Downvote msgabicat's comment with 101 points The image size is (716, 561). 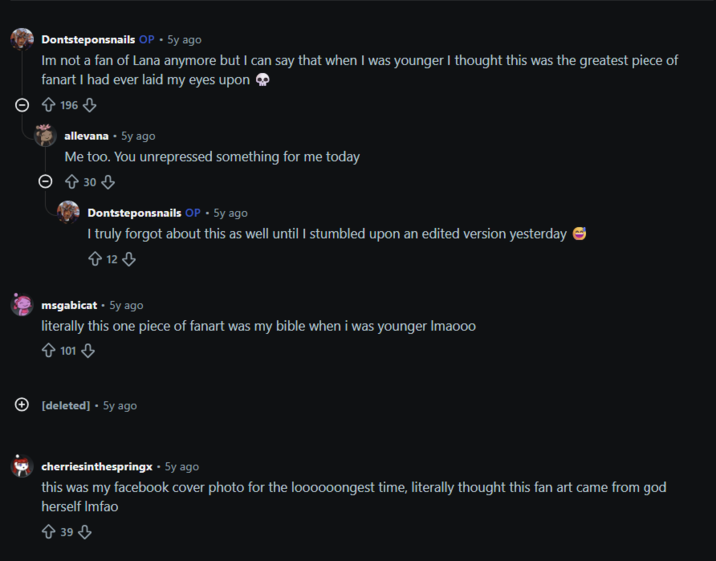(88, 351)
